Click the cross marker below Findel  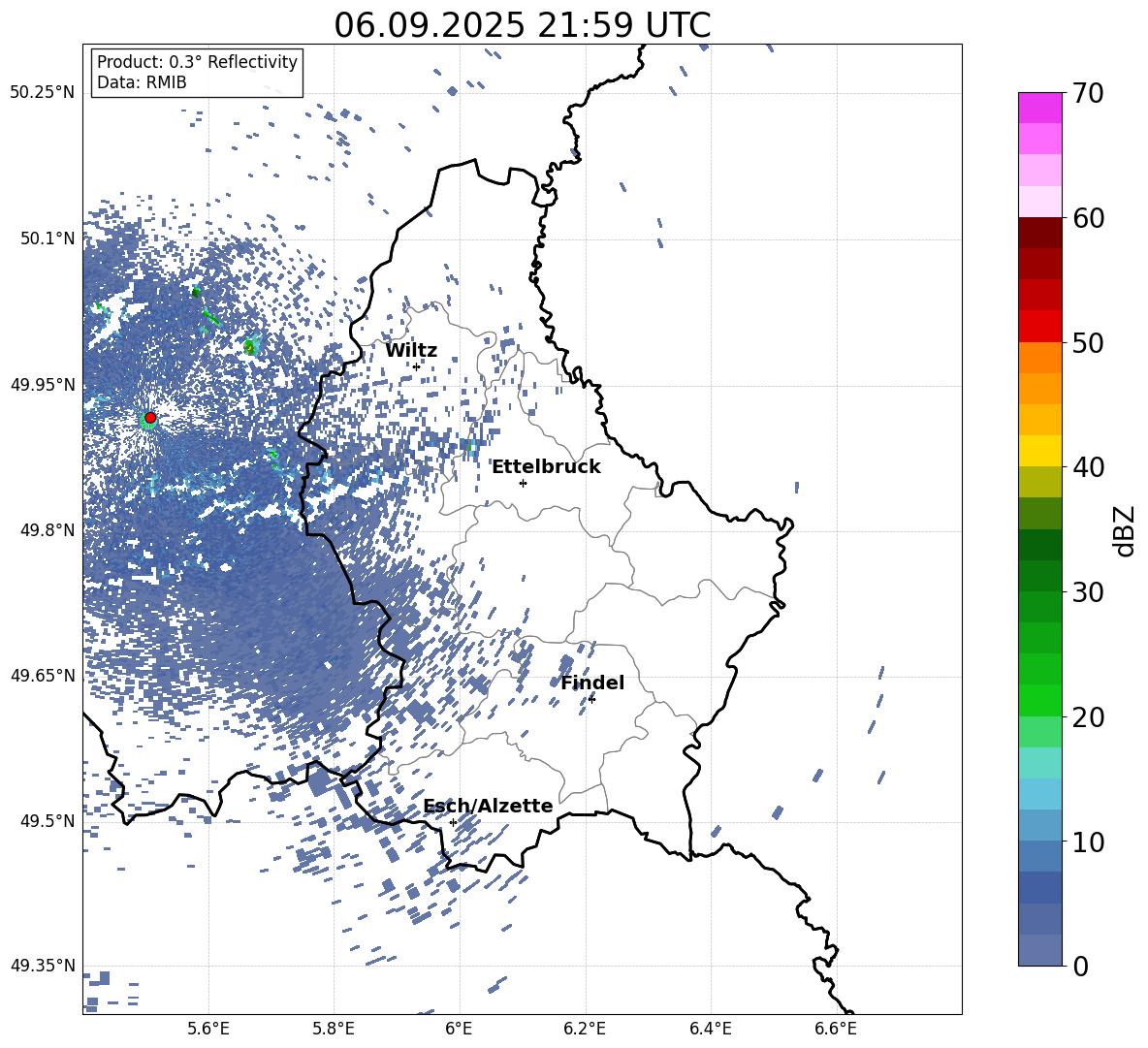click(591, 699)
